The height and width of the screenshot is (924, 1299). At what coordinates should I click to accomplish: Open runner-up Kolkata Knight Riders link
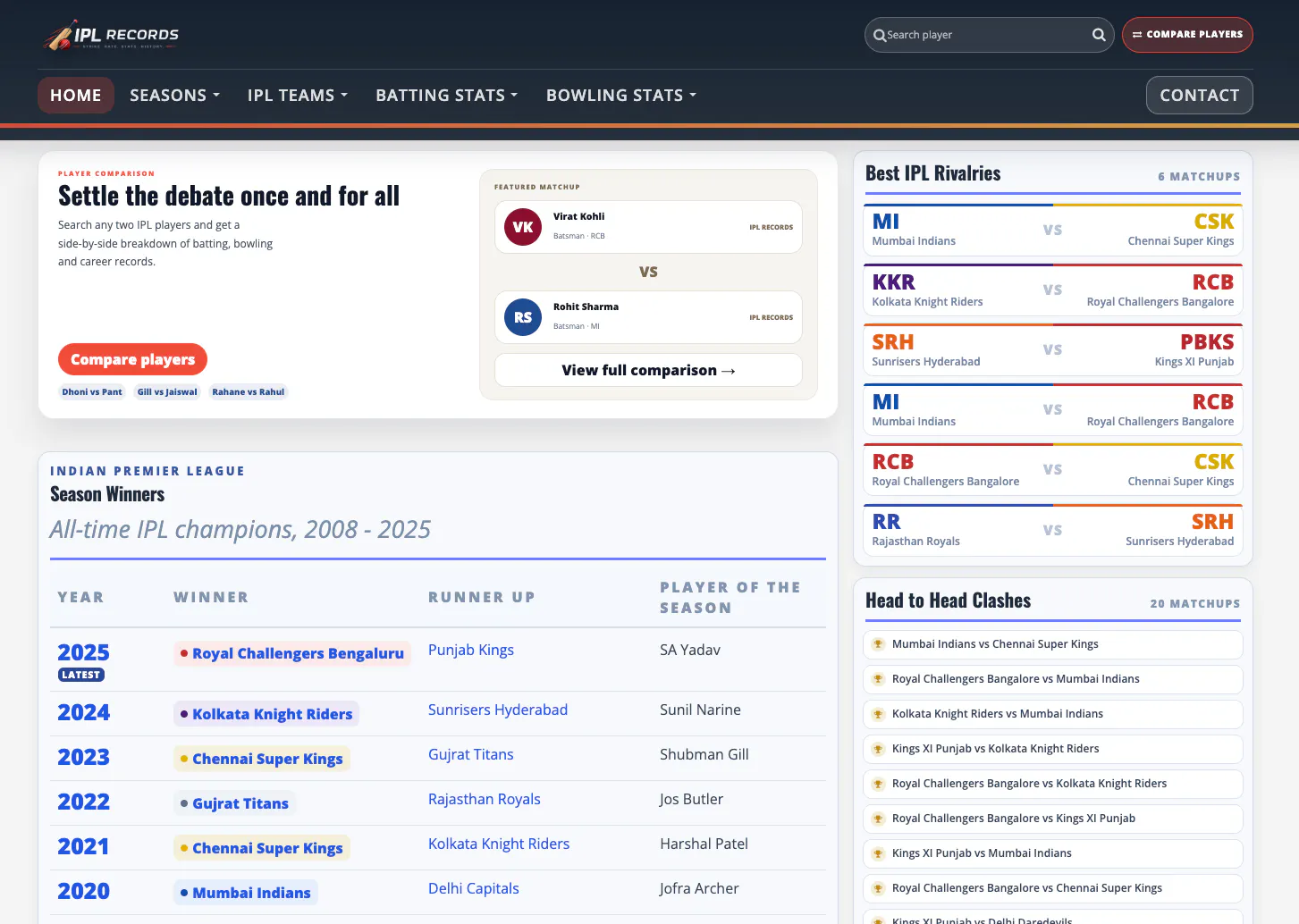coord(499,844)
